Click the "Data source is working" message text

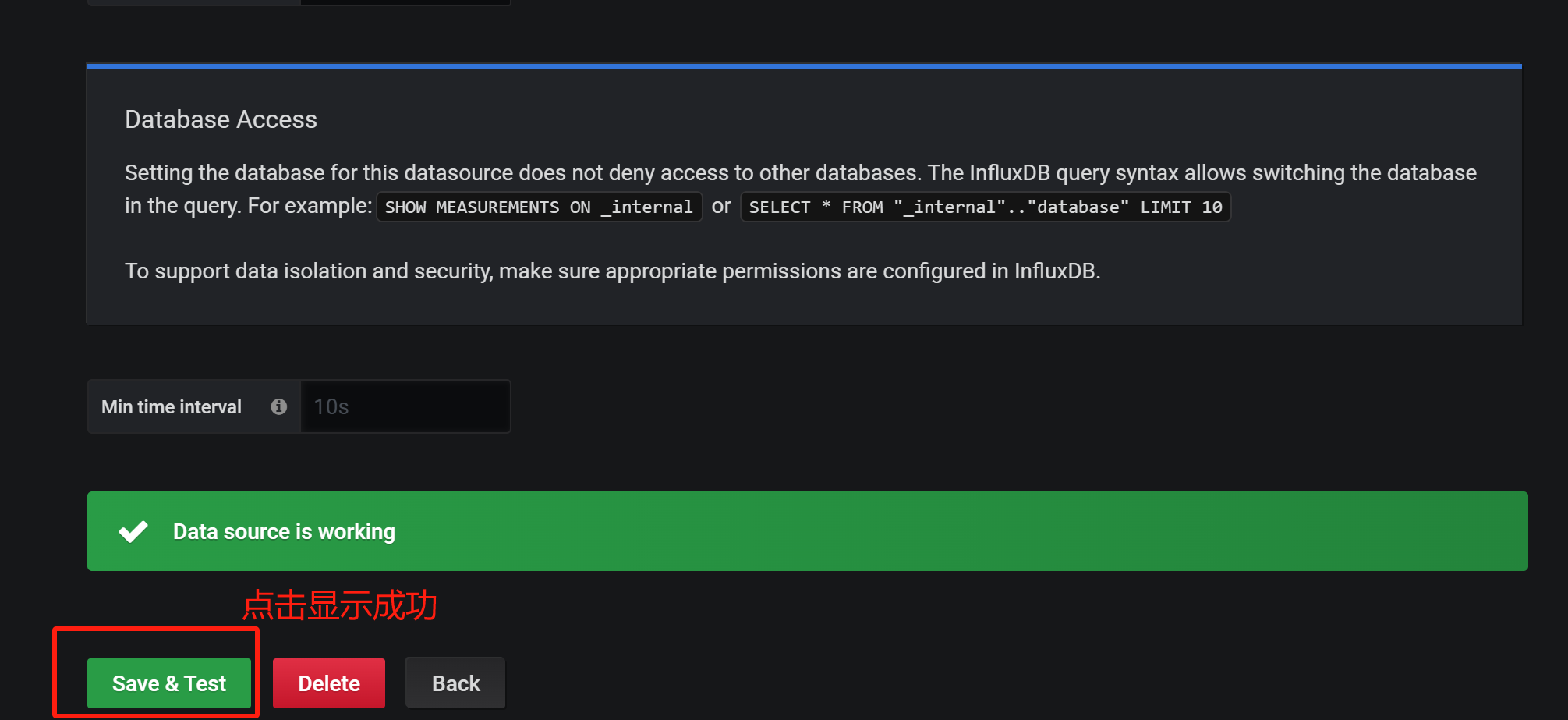coord(284,531)
